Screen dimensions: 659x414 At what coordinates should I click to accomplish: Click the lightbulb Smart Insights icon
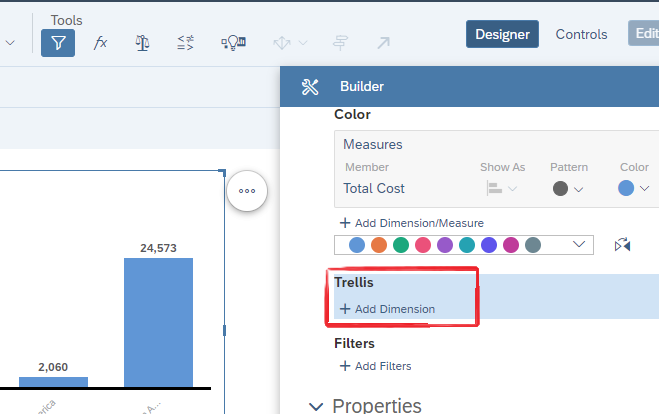[x=233, y=43]
